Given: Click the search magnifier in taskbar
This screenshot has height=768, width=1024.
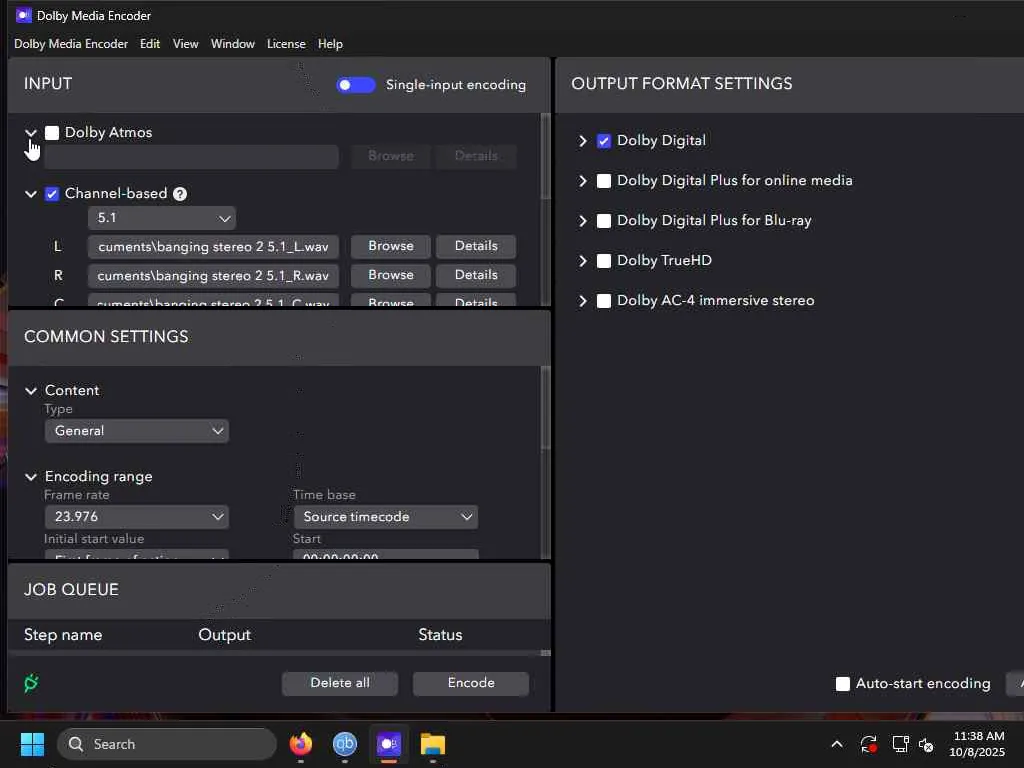Looking at the screenshot, I should click(x=76, y=744).
